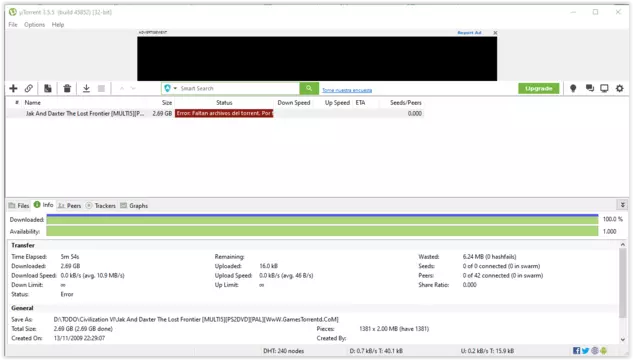Screen dimensions: 633x360
Task: Open the search provider shield dropdown
Action: tap(170, 88)
